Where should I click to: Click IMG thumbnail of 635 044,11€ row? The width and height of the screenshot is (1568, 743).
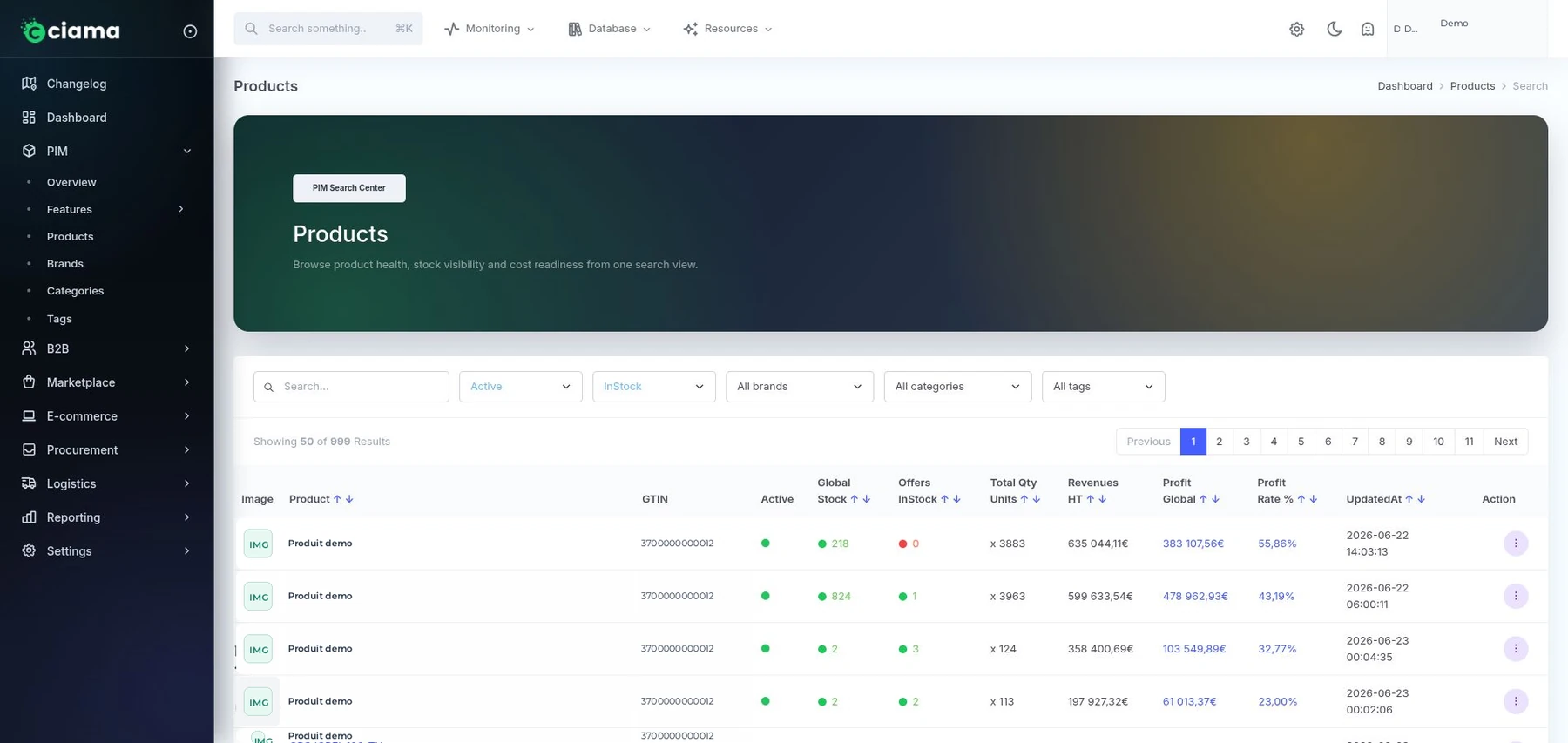(x=258, y=544)
